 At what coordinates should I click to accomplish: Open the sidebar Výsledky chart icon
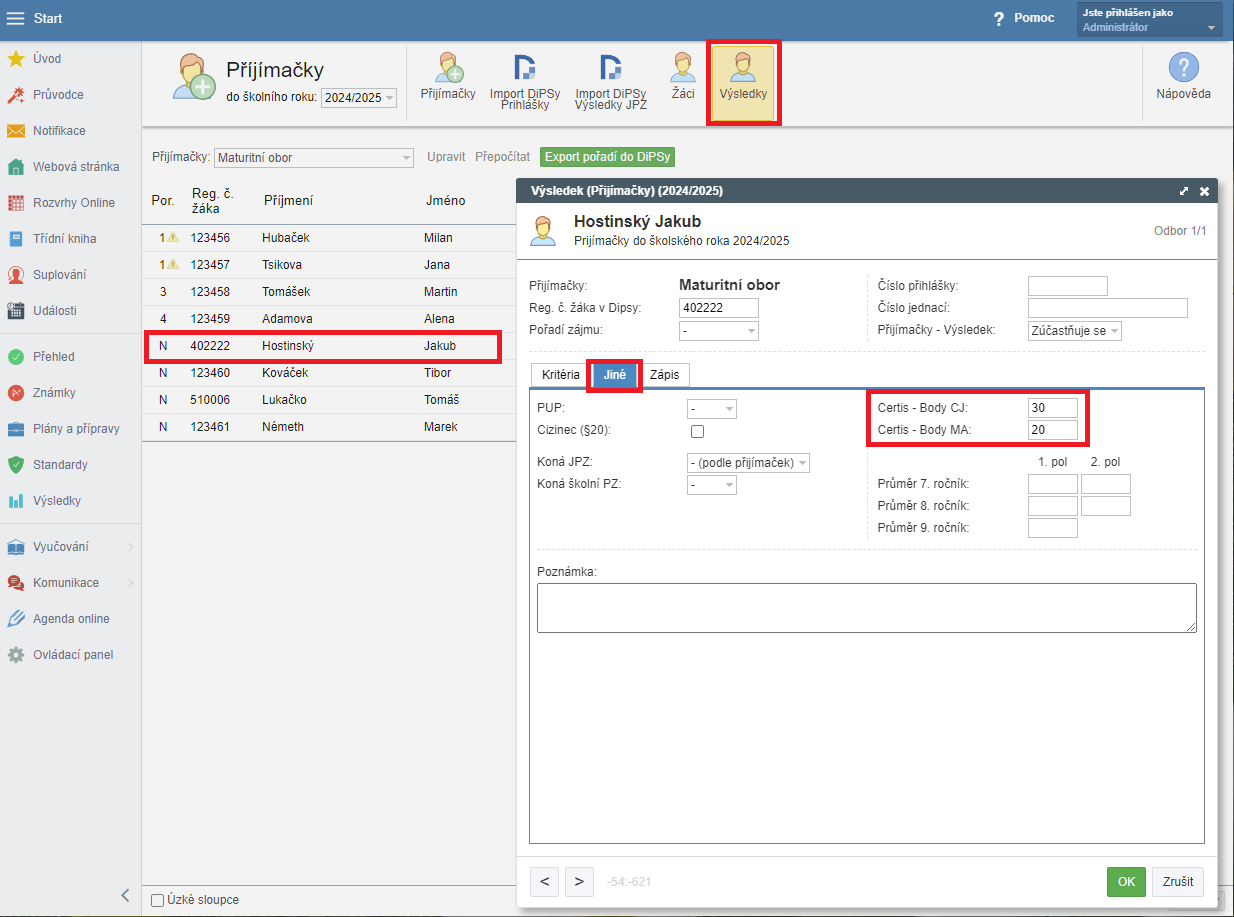pos(16,501)
